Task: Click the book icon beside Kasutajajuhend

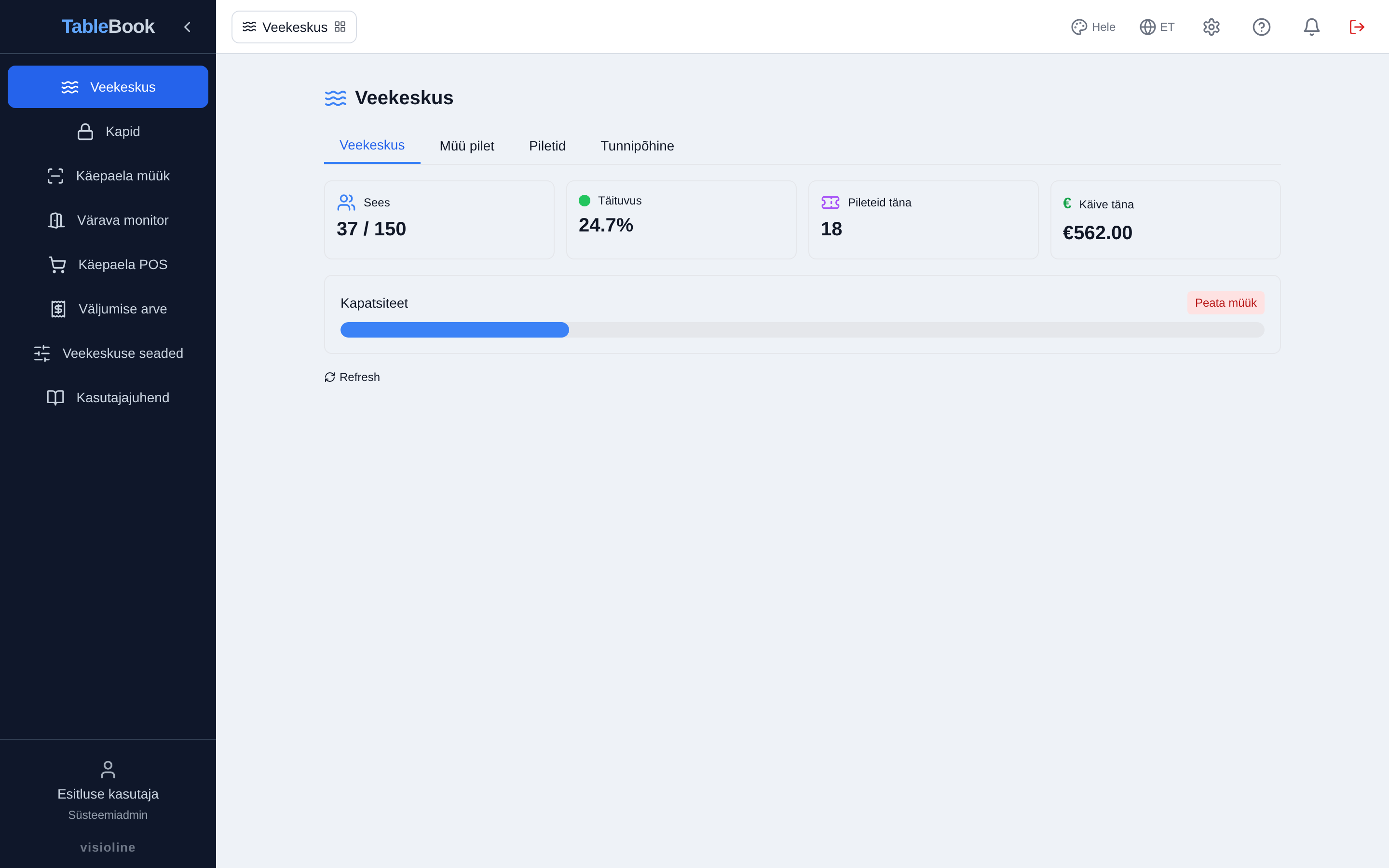Action: [x=55, y=398]
